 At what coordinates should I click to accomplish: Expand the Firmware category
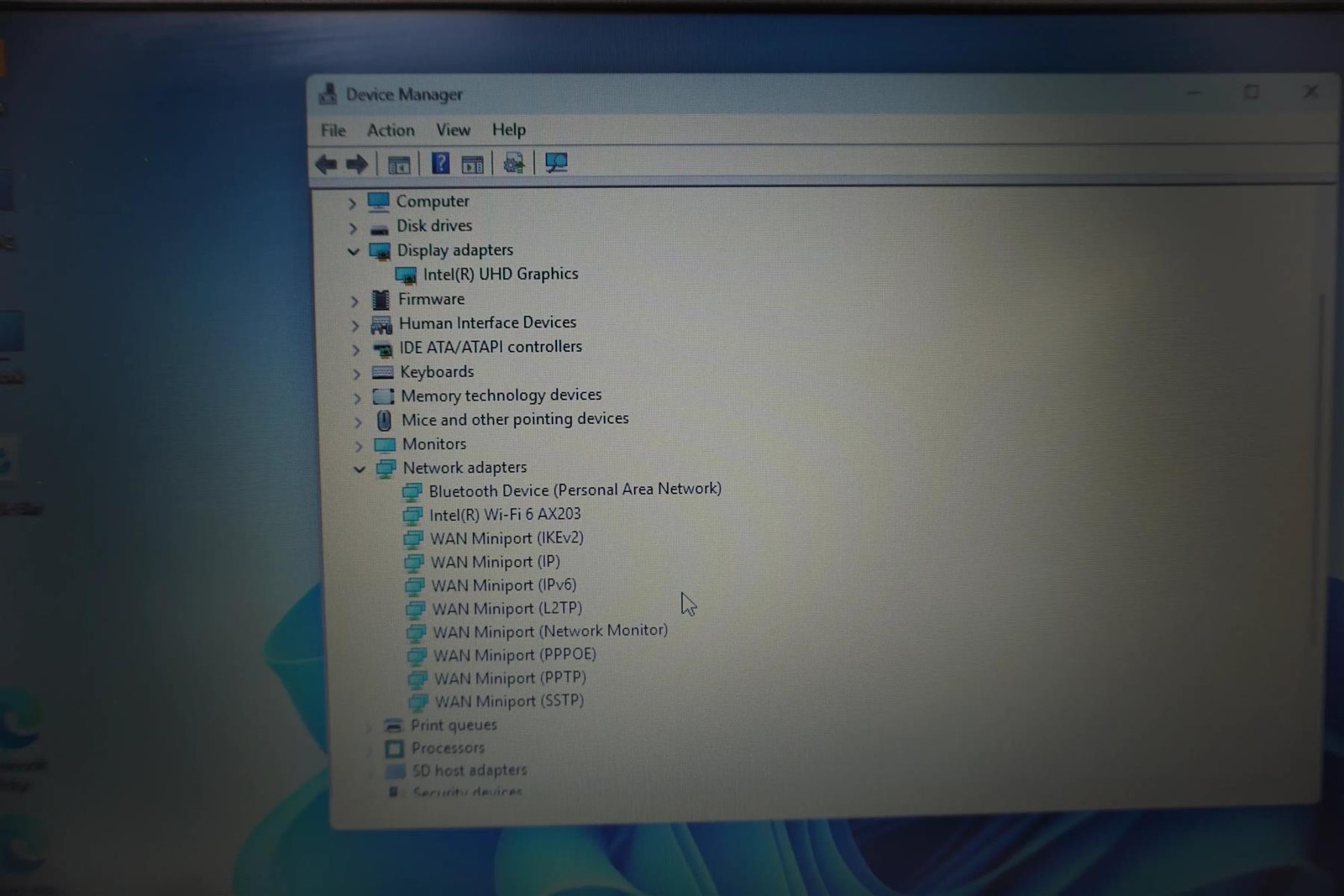pyautogui.click(x=354, y=300)
